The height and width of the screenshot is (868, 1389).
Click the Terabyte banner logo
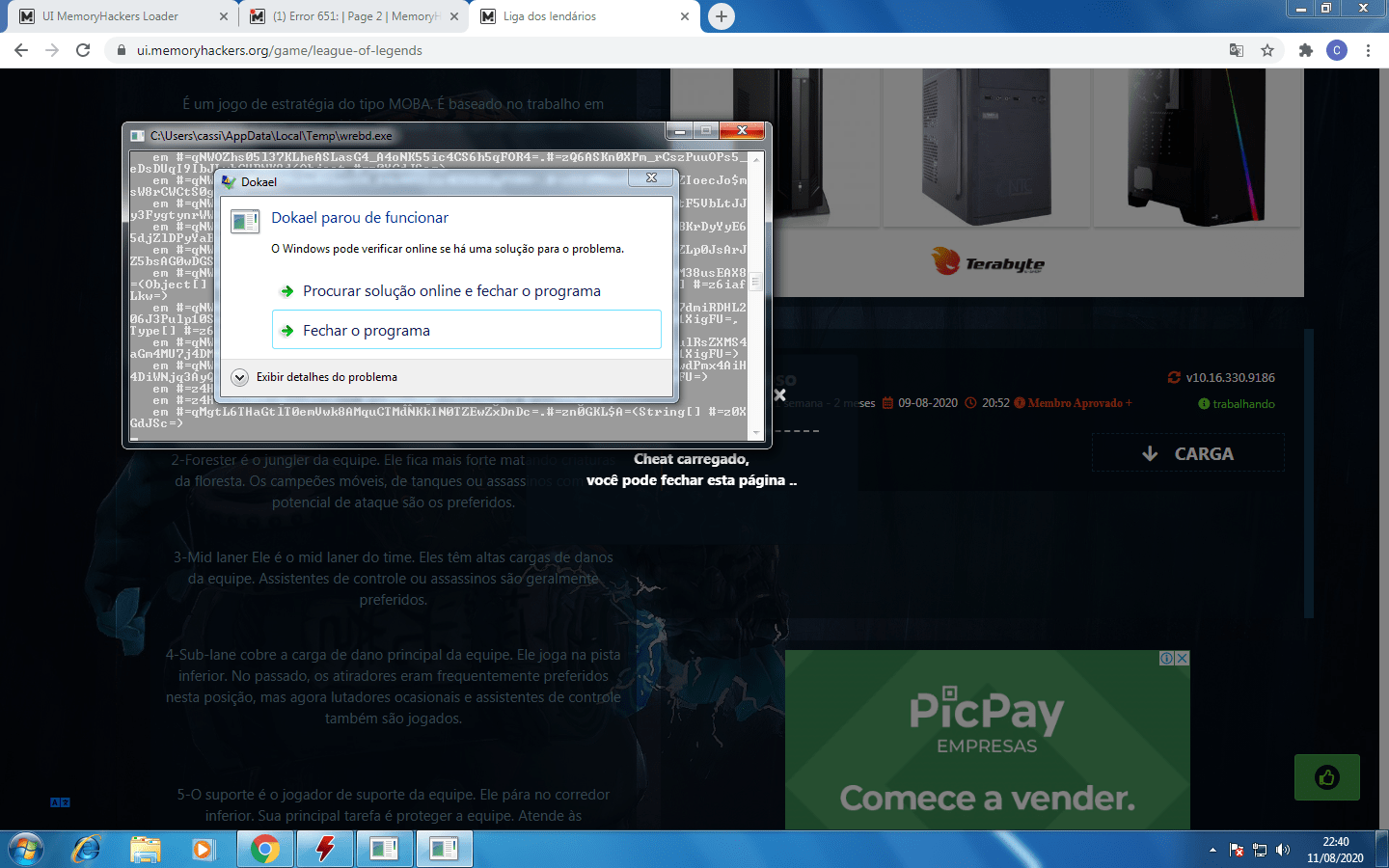click(x=988, y=261)
